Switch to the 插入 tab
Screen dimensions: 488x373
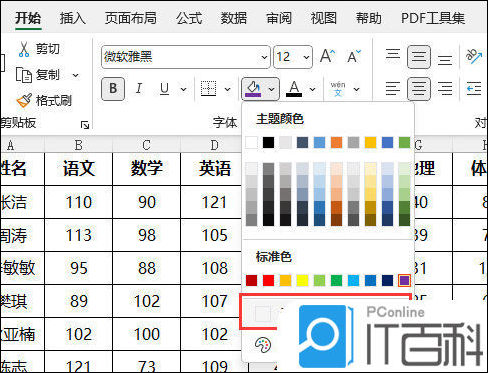coord(73,18)
